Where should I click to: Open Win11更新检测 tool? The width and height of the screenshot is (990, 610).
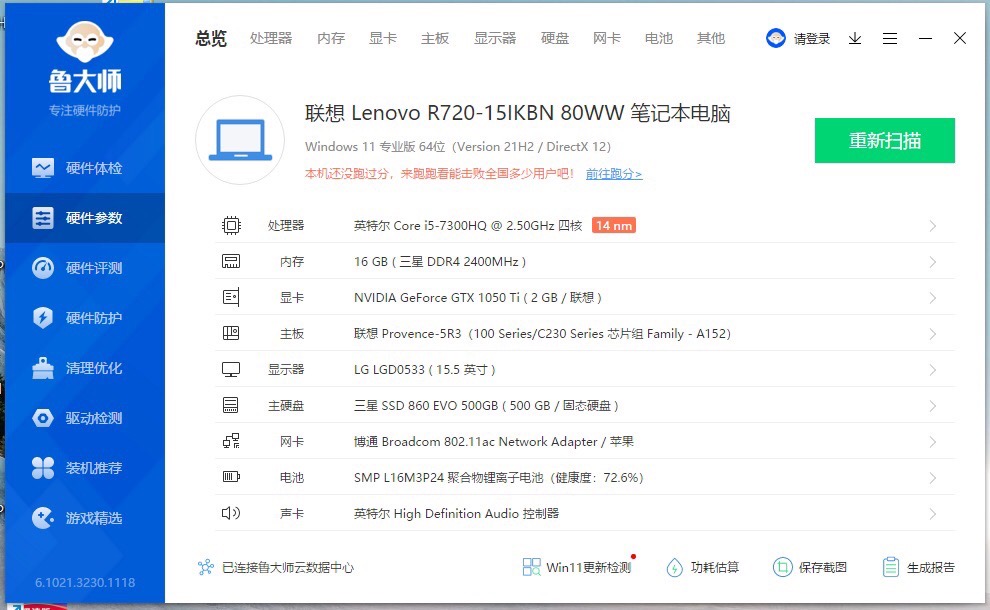click(578, 567)
